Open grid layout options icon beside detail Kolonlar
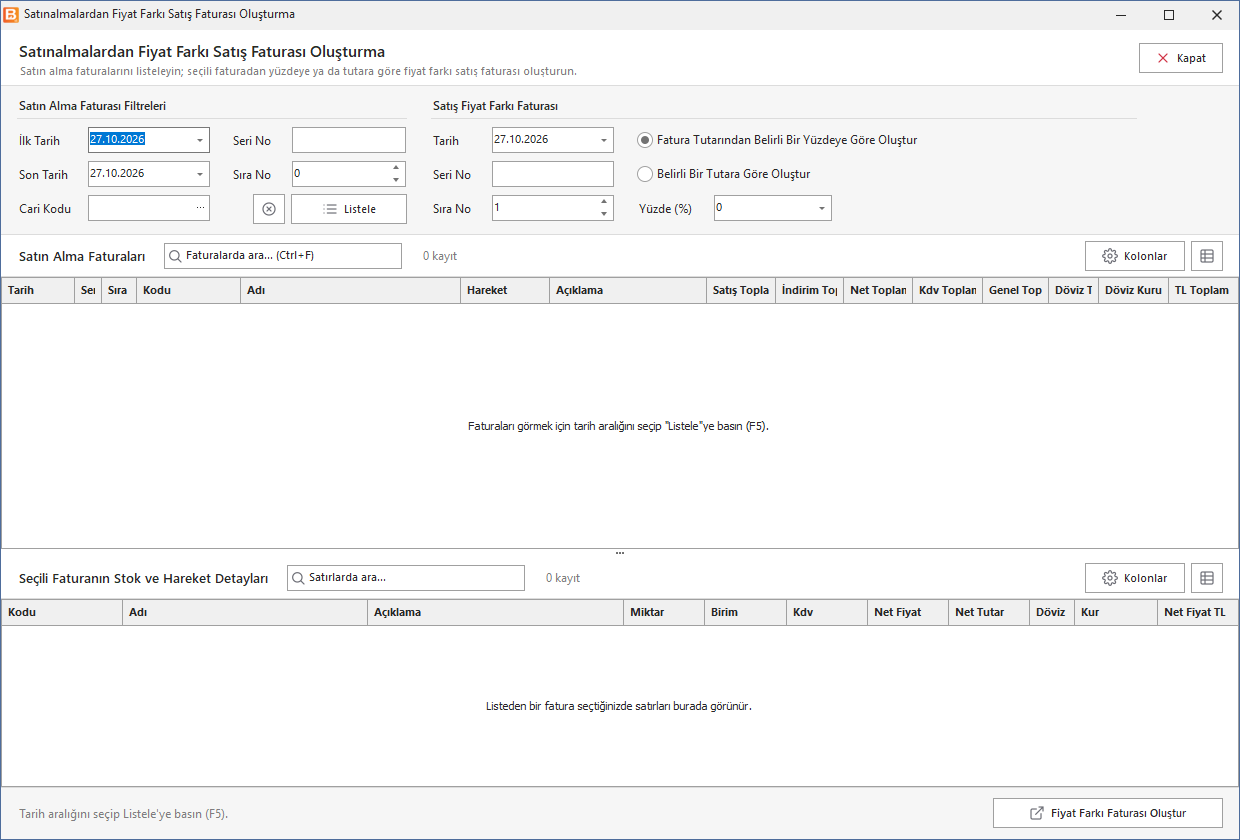The image size is (1240, 840). [1207, 578]
